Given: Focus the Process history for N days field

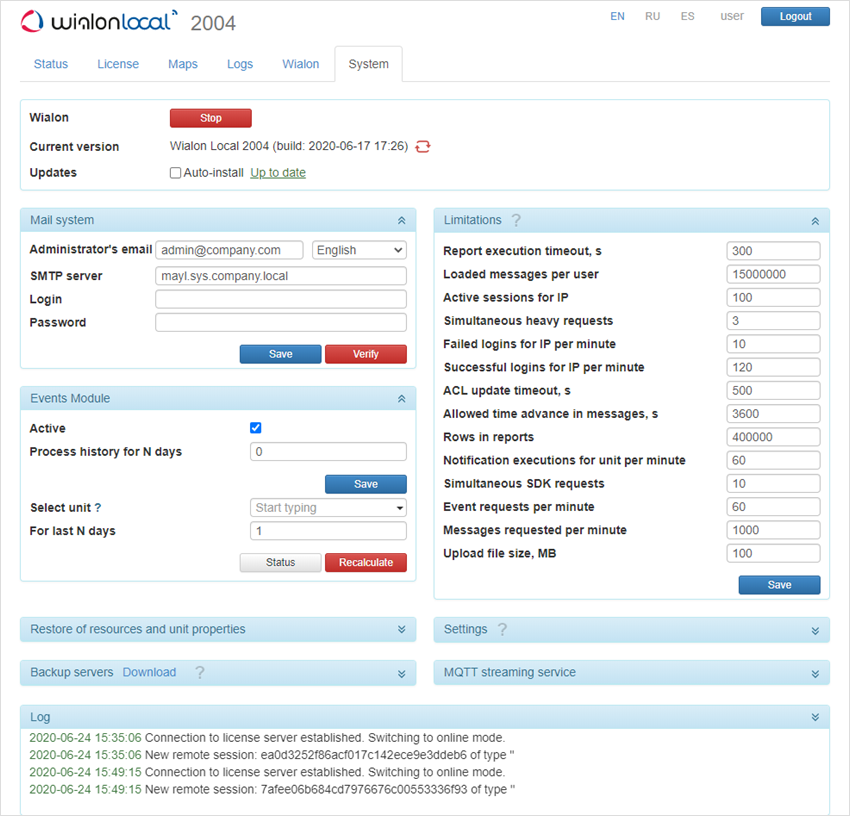Looking at the screenshot, I should click(x=329, y=452).
